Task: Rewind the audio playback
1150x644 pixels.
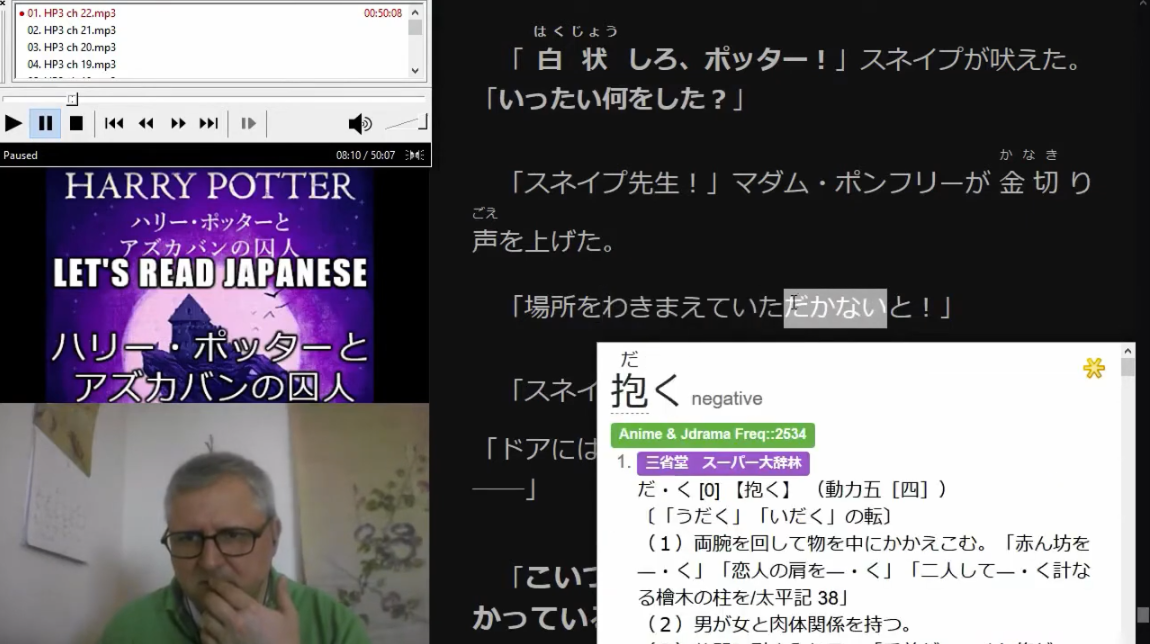Action: click(x=146, y=123)
